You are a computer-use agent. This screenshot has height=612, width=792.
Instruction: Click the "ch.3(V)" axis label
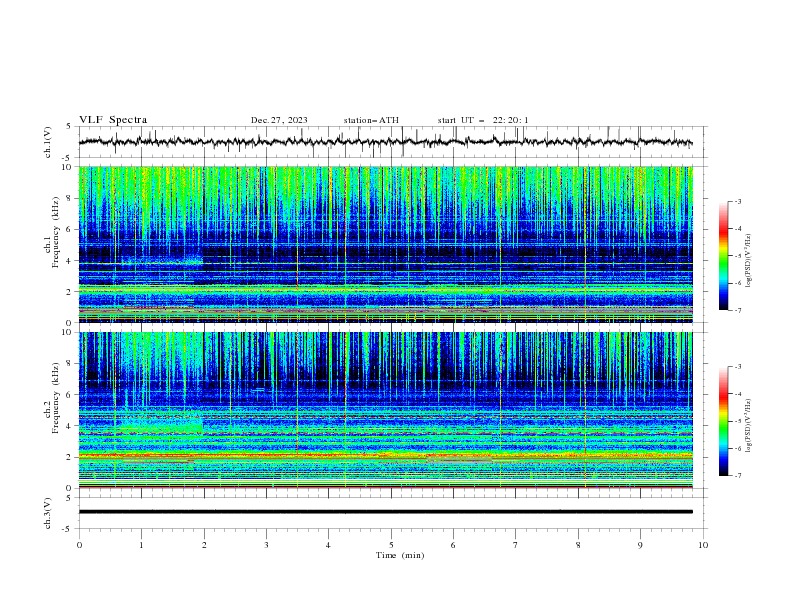click(x=48, y=513)
